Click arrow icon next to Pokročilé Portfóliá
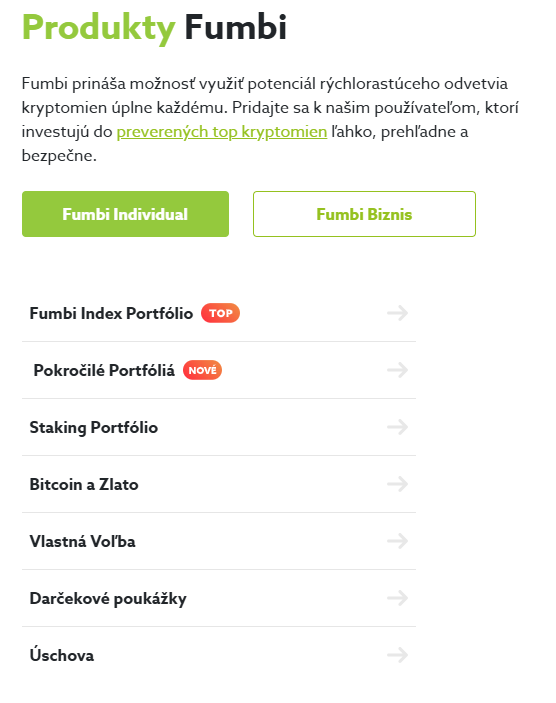This screenshot has width=556, height=703. pos(397,370)
